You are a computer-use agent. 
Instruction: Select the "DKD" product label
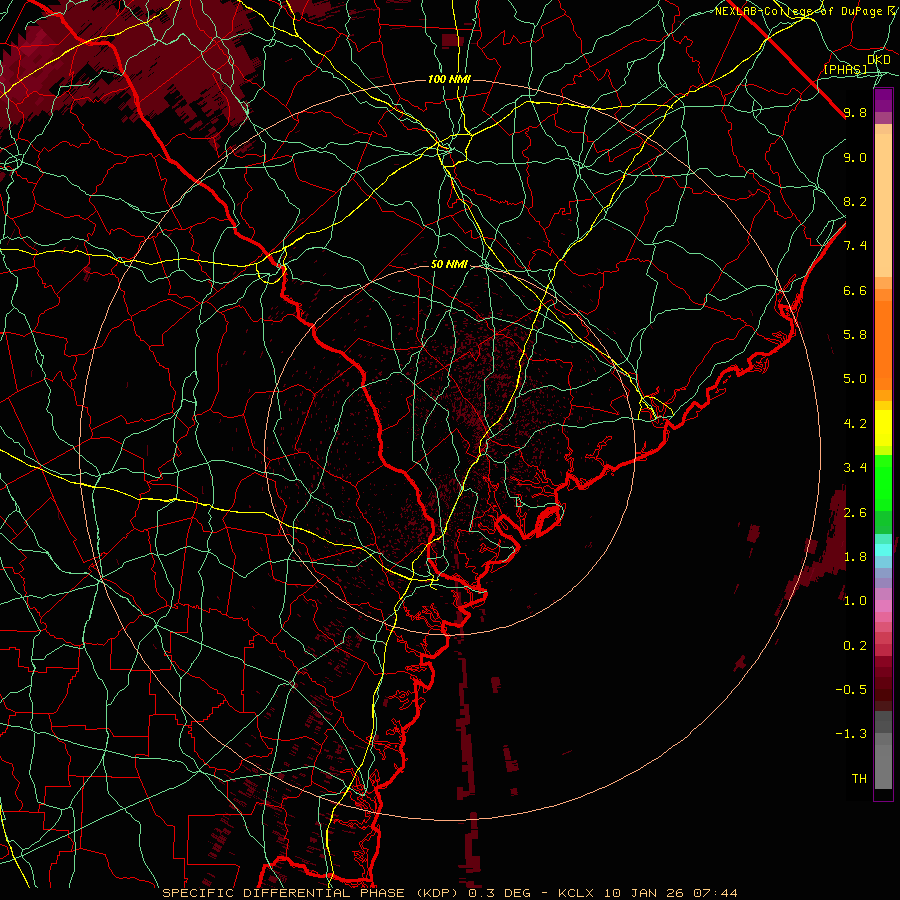[879, 59]
